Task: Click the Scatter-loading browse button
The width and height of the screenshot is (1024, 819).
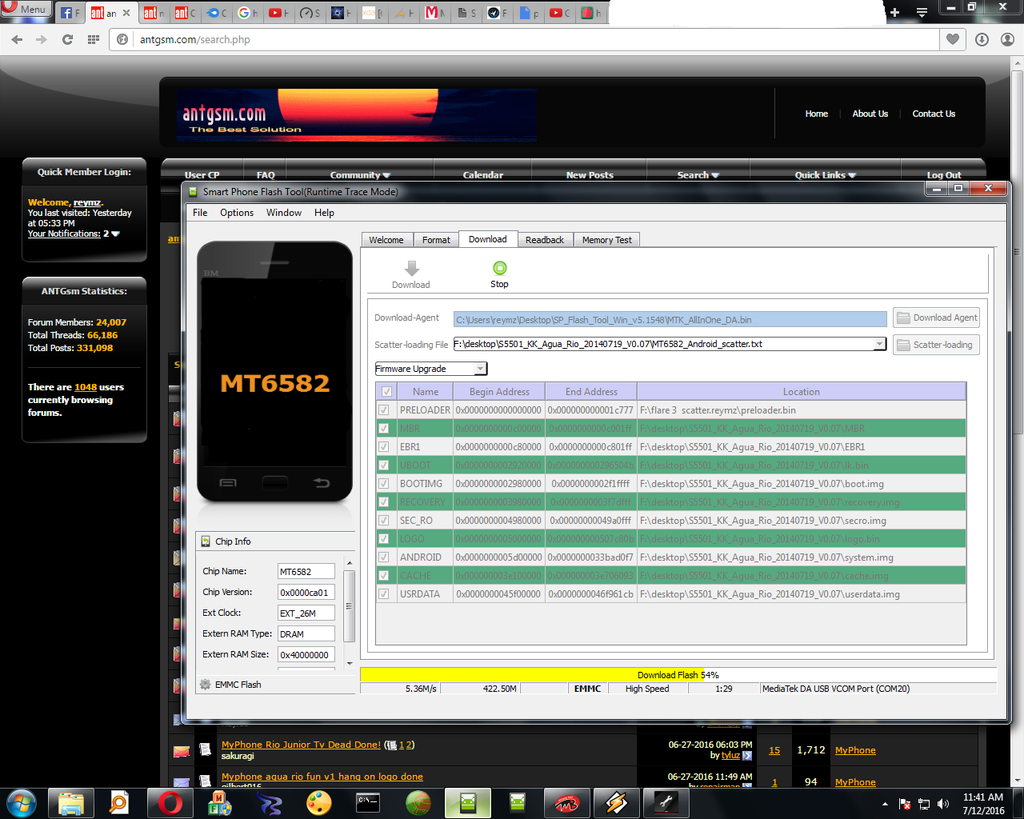Action: [x=936, y=345]
